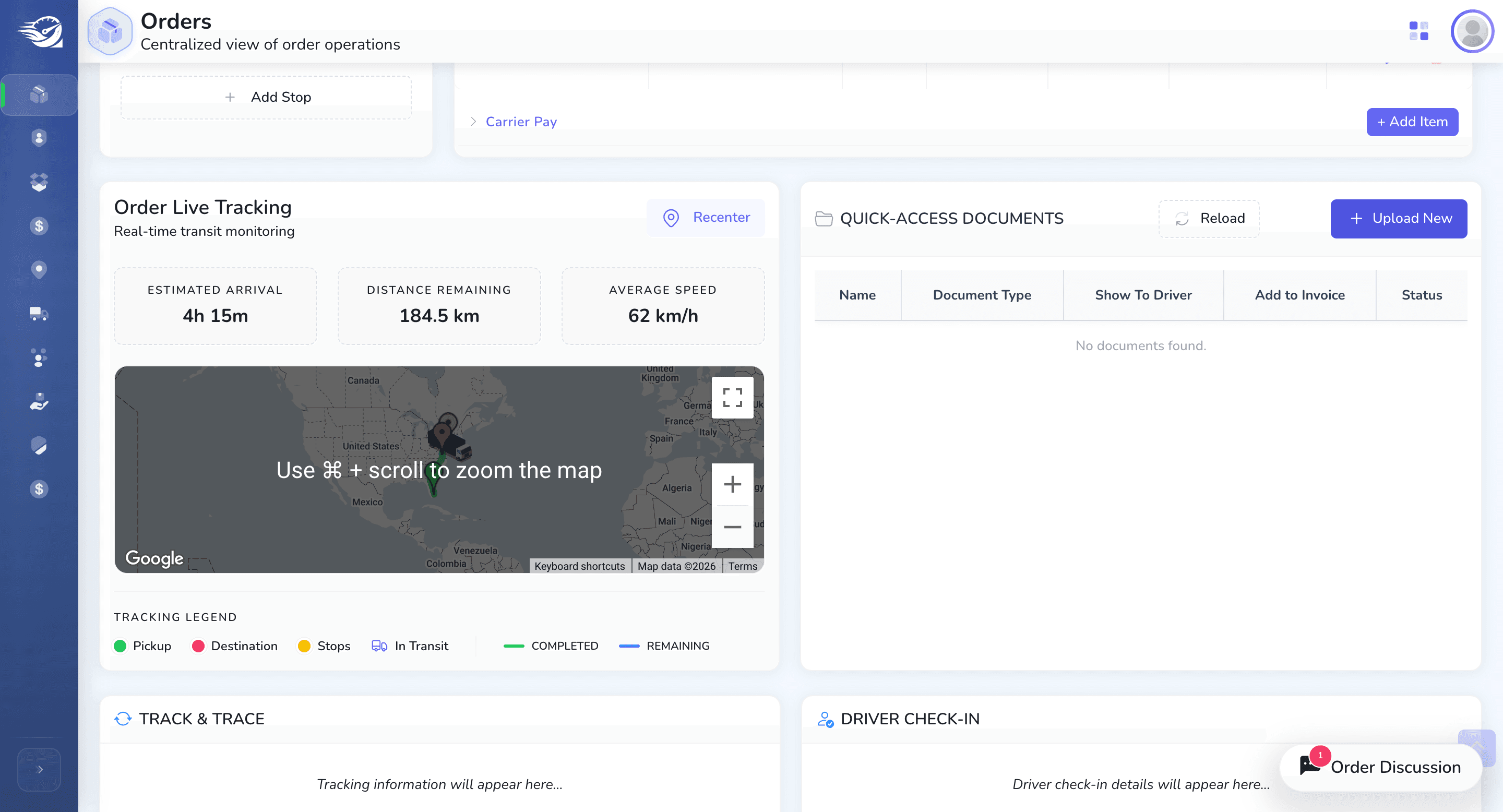Open the apps grid icon in header
The width and height of the screenshot is (1503, 812).
click(x=1418, y=31)
